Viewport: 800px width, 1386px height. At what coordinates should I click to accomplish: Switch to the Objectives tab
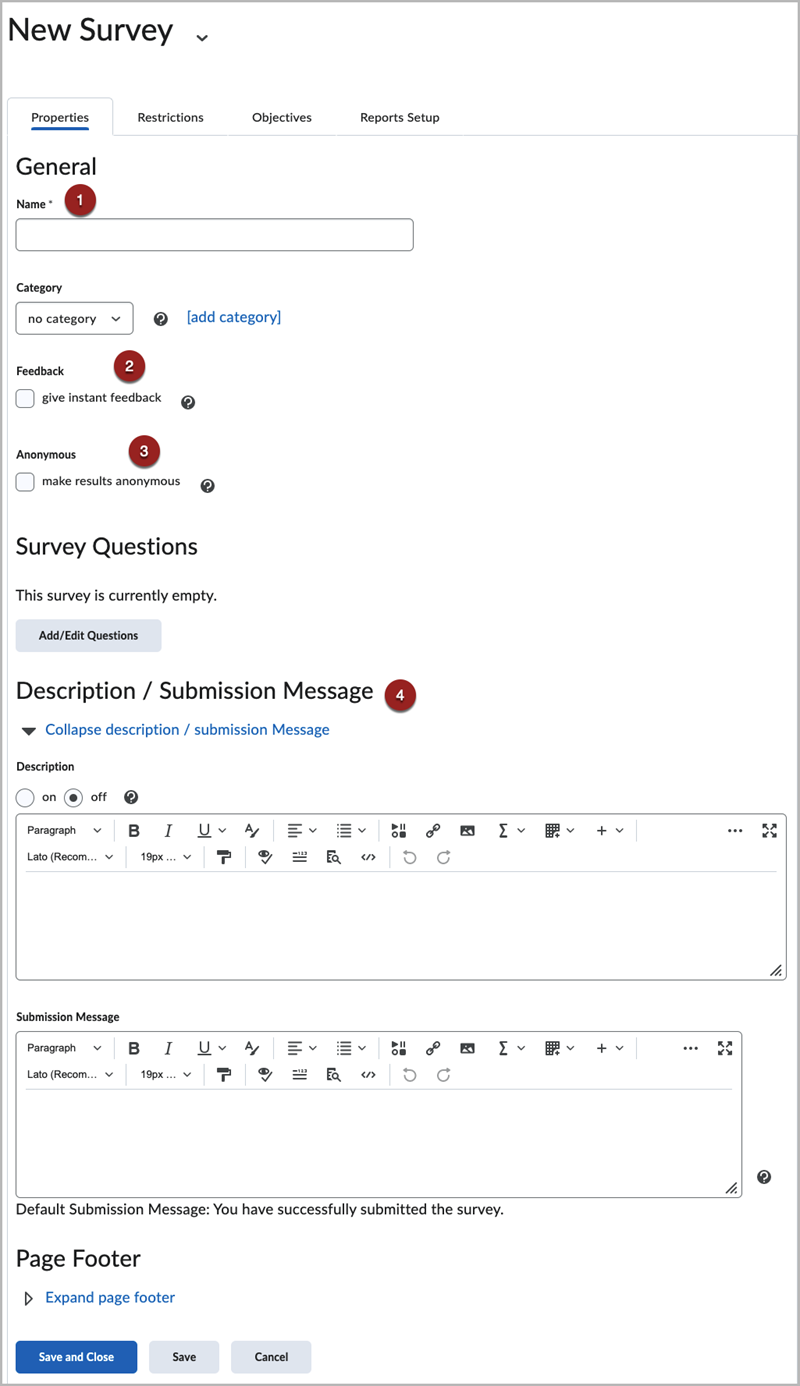282,117
